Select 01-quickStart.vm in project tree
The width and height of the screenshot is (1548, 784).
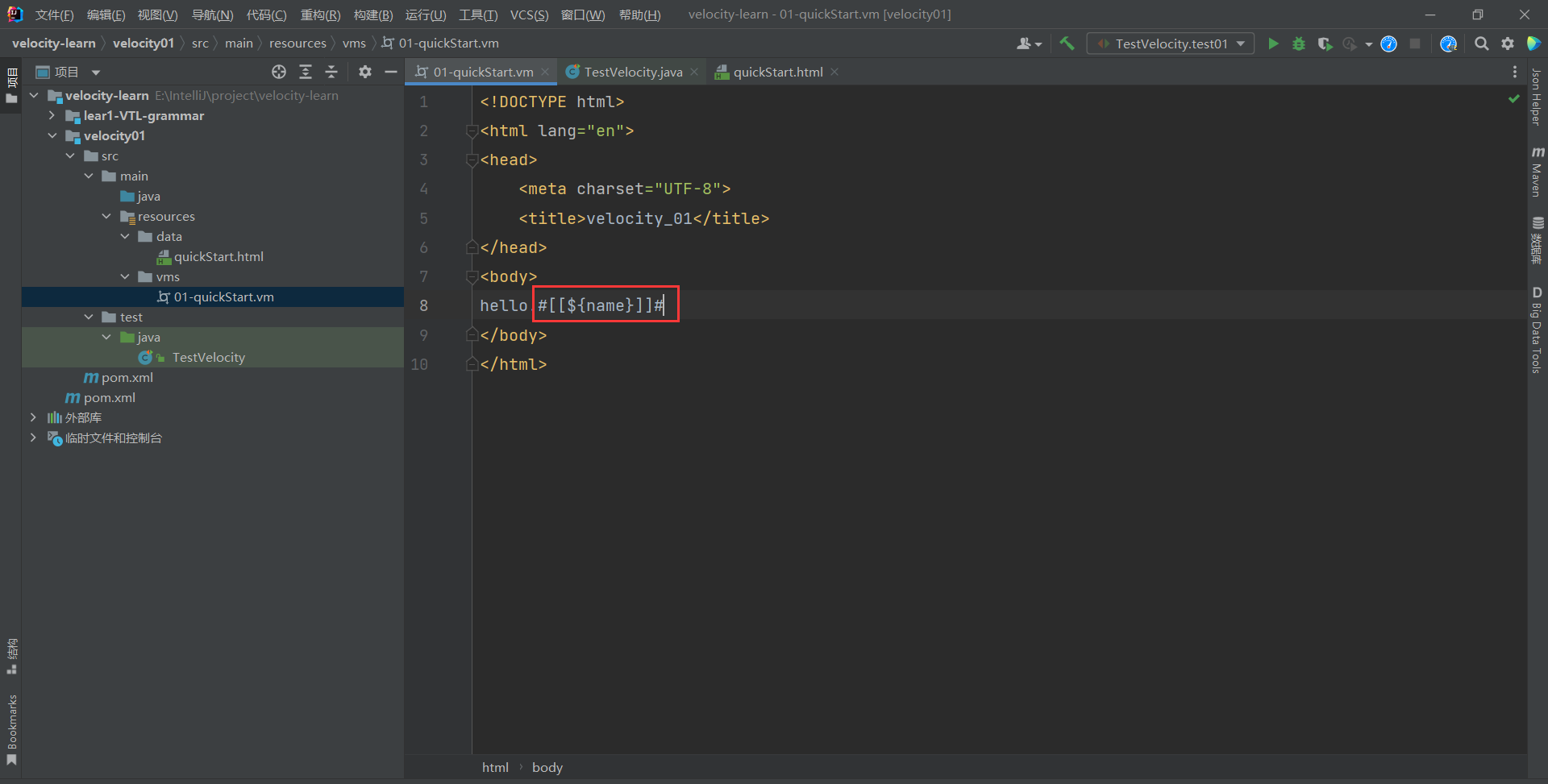coord(223,297)
